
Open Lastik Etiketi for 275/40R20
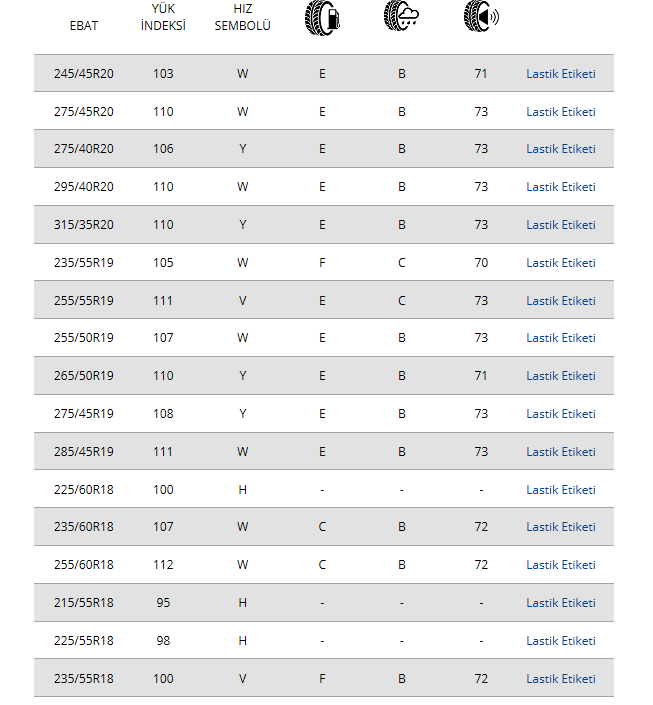tap(560, 149)
